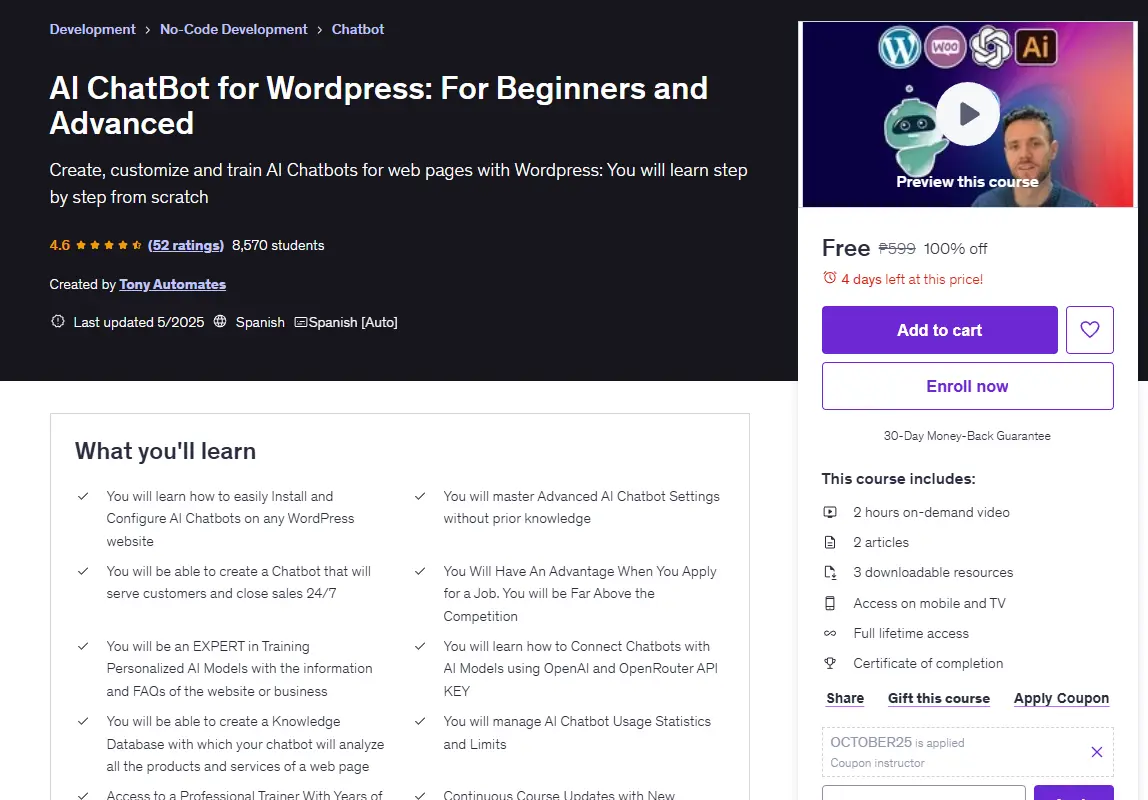Click the robot mascot in preview
Viewport: 1148px width, 800px height.
click(910, 134)
